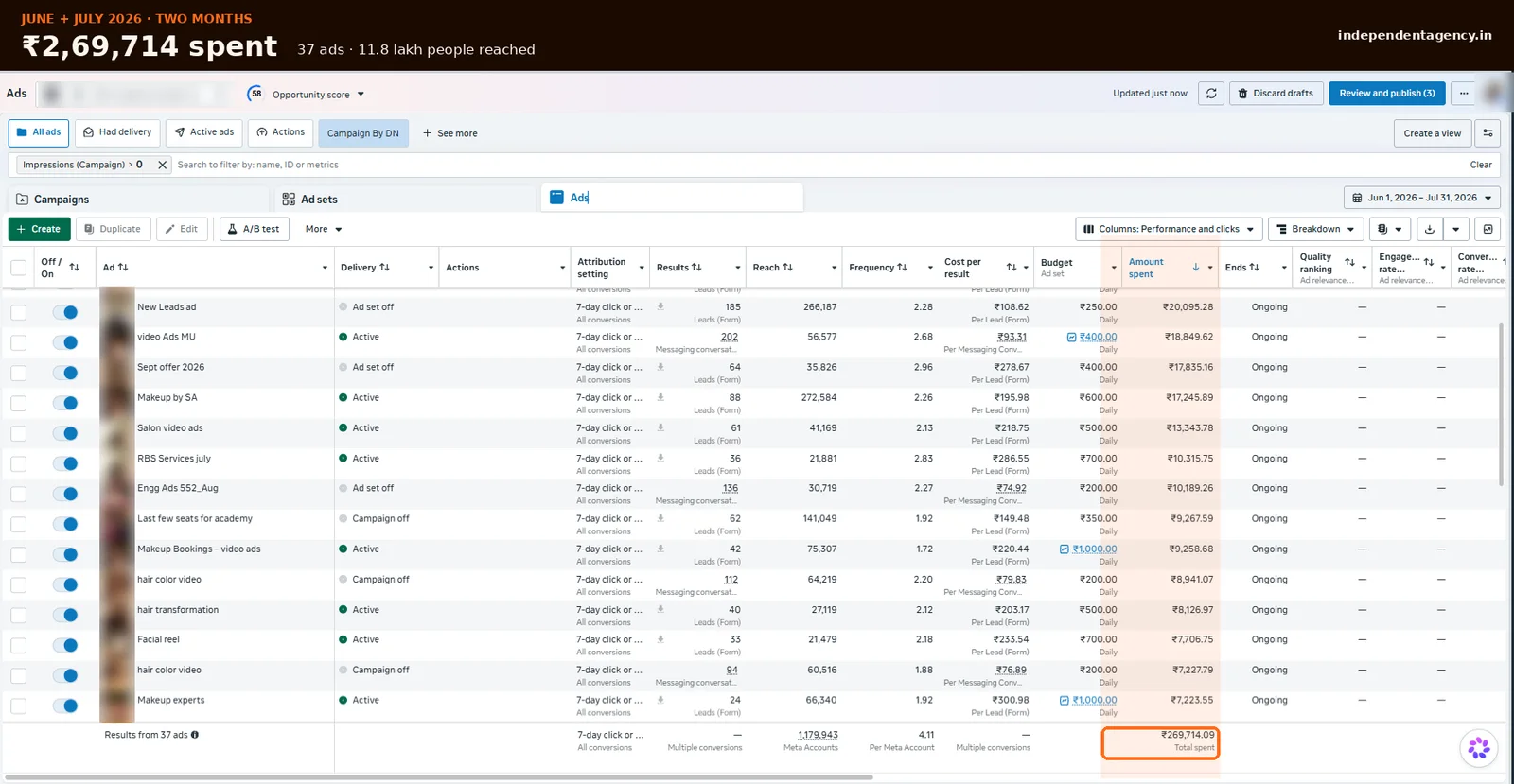
Task: Click the customize panel icon at toolbar end
Action: 1488,229
